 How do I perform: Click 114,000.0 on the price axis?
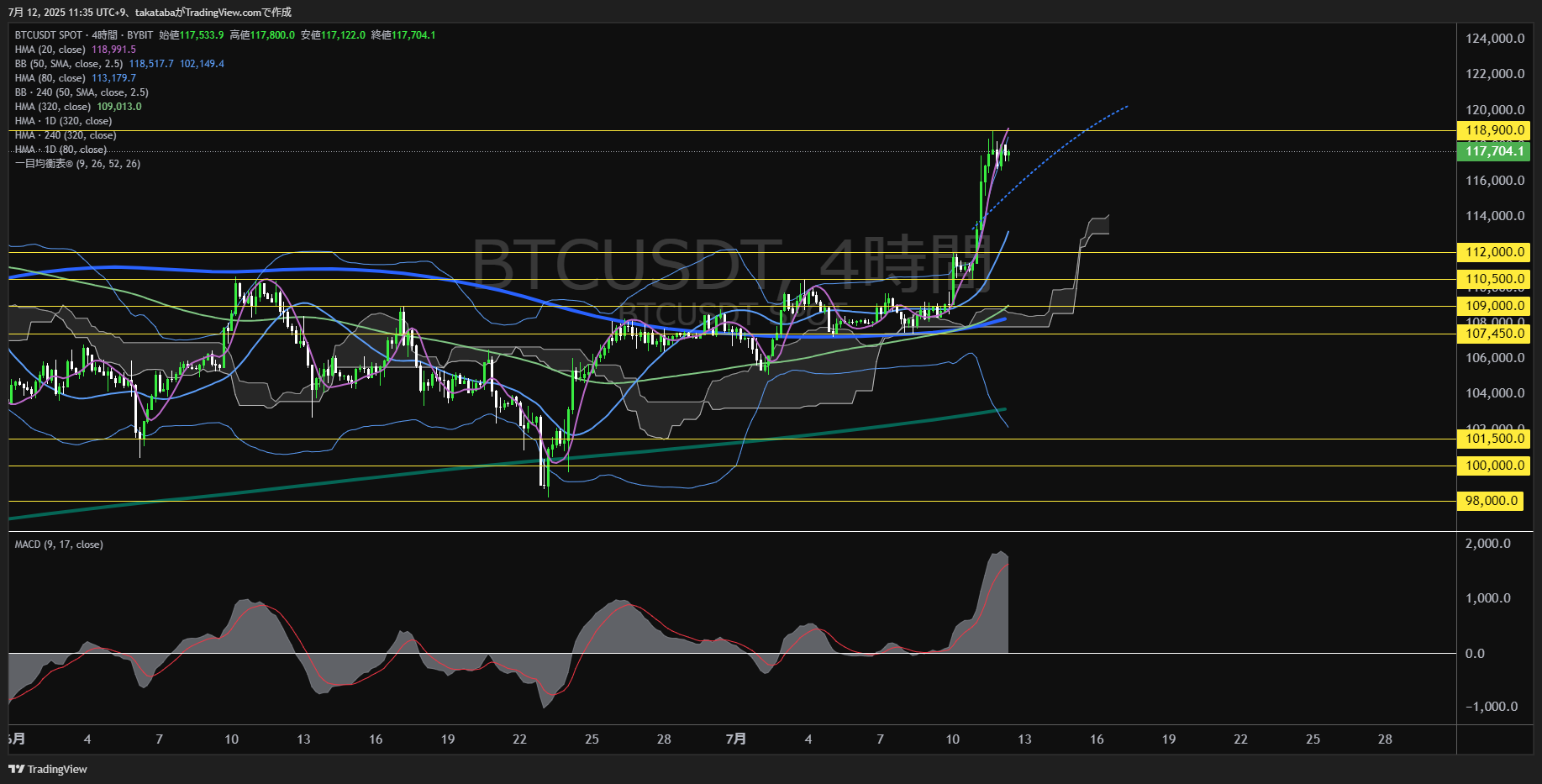(x=1495, y=216)
